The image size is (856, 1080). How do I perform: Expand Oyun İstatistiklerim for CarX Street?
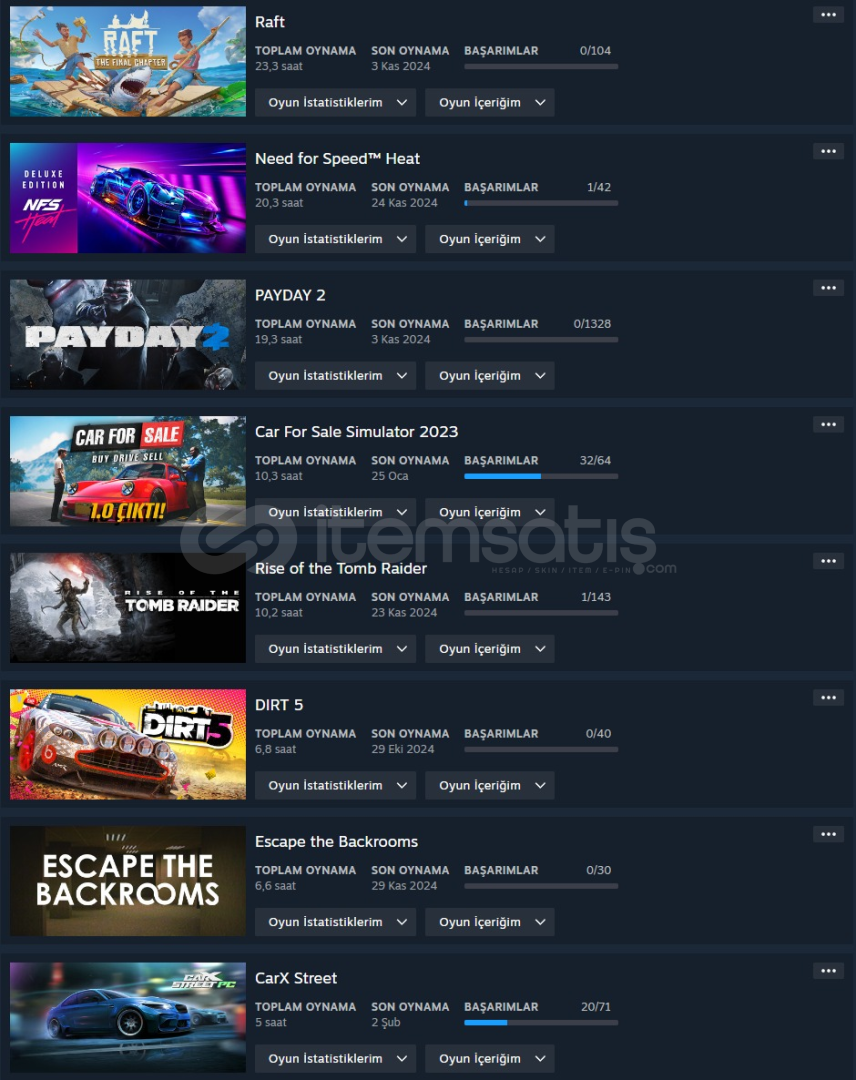pos(335,1059)
